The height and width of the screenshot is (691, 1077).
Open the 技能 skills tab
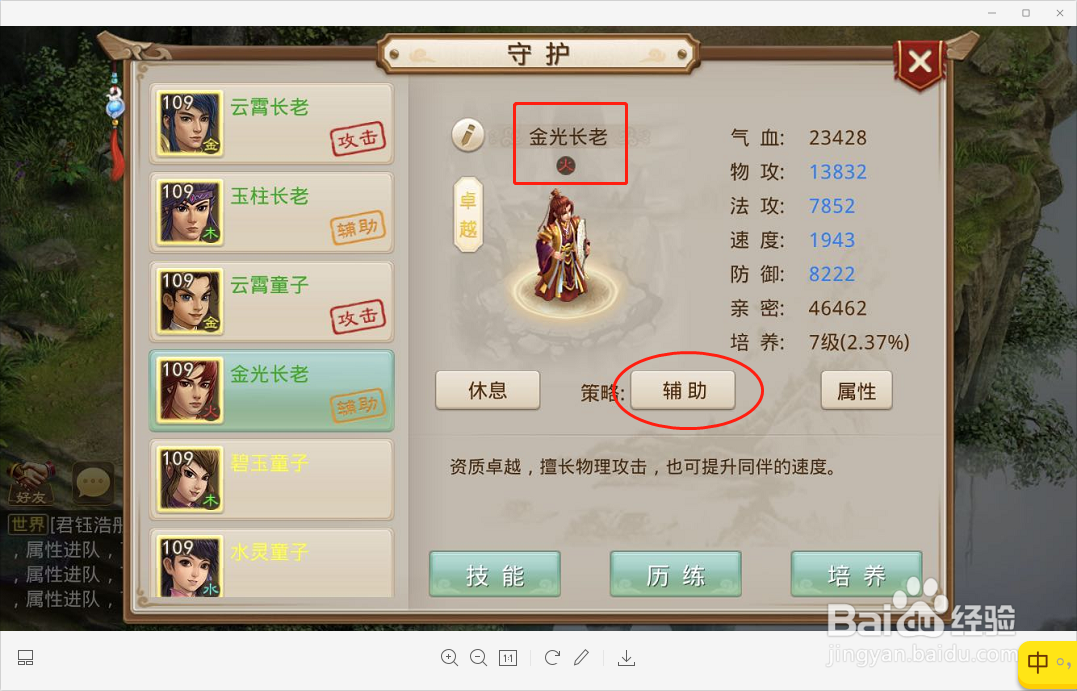[x=495, y=574]
